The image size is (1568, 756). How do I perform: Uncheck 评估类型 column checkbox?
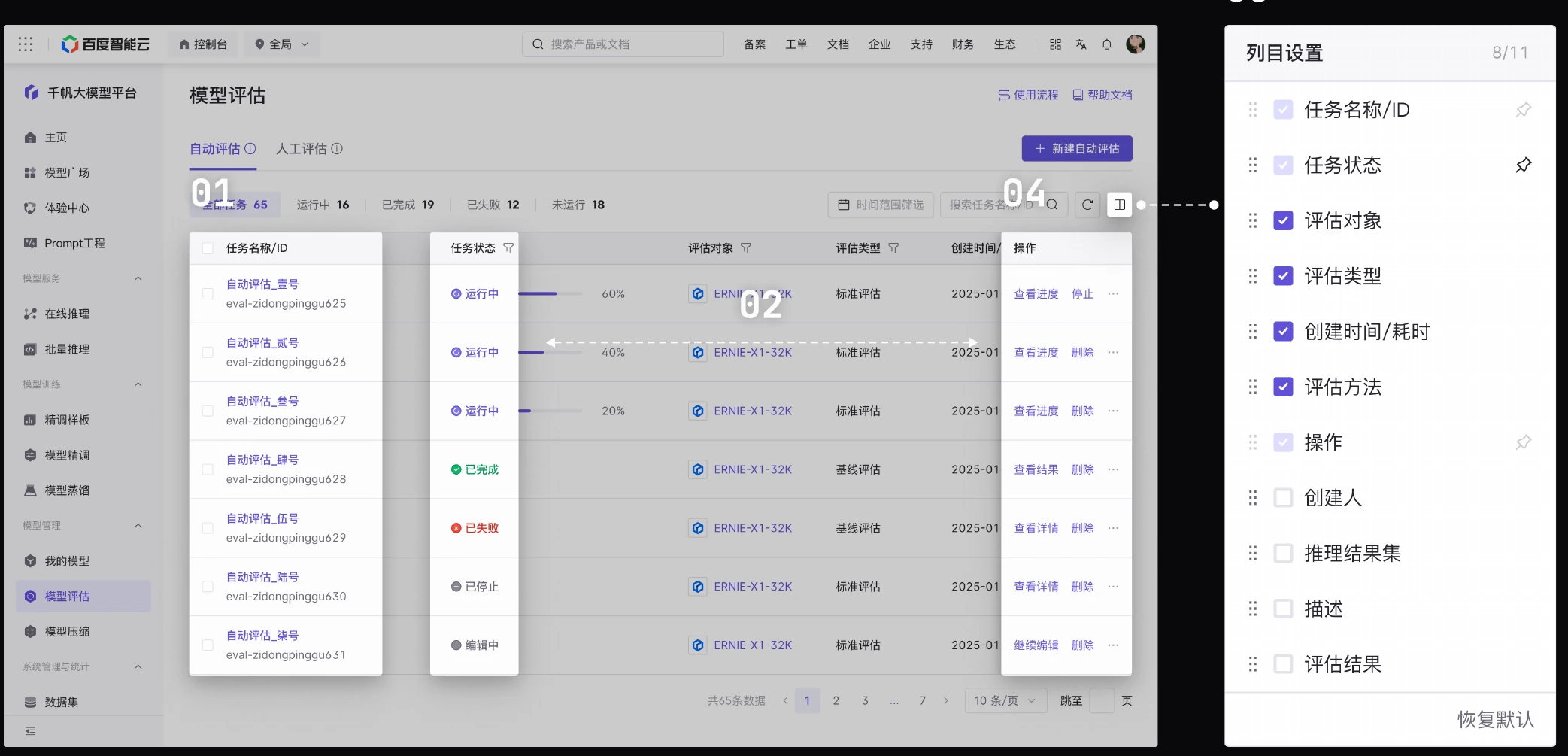click(x=1283, y=276)
